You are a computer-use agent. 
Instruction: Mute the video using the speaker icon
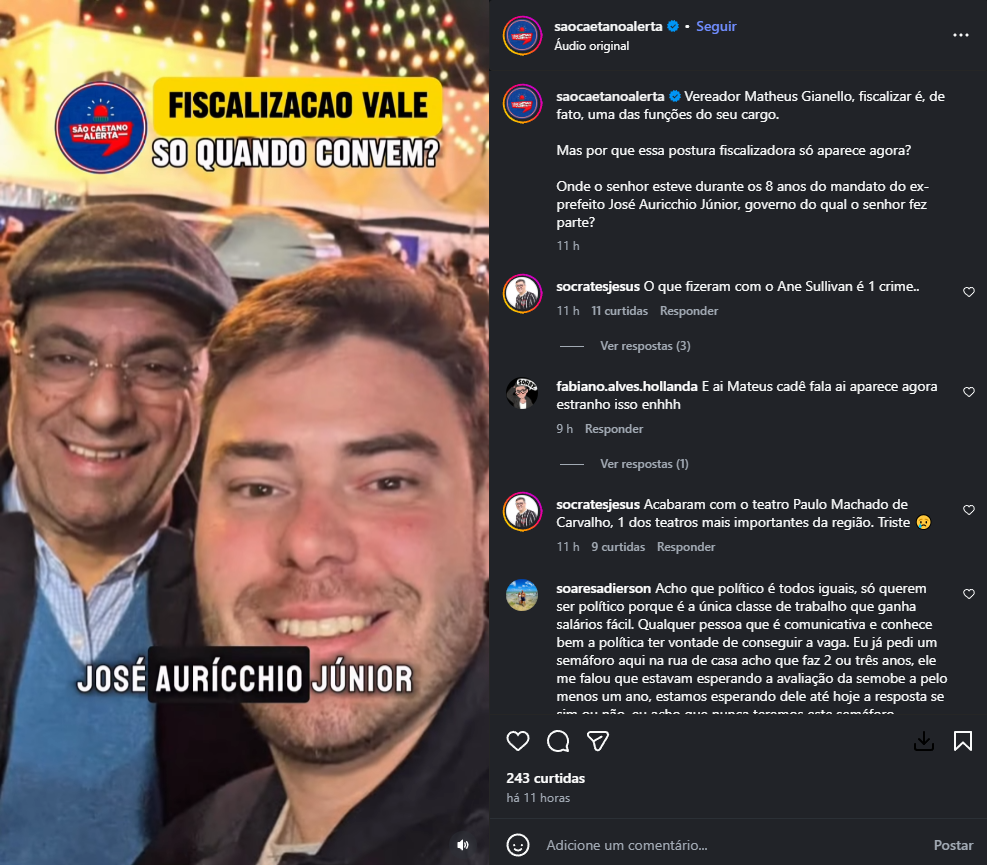pyautogui.click(x=463, y=845)
